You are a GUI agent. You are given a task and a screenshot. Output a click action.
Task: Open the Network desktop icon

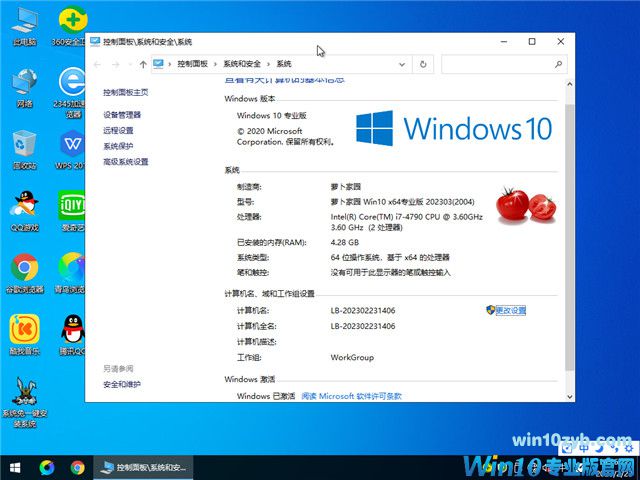click(25, 88)
